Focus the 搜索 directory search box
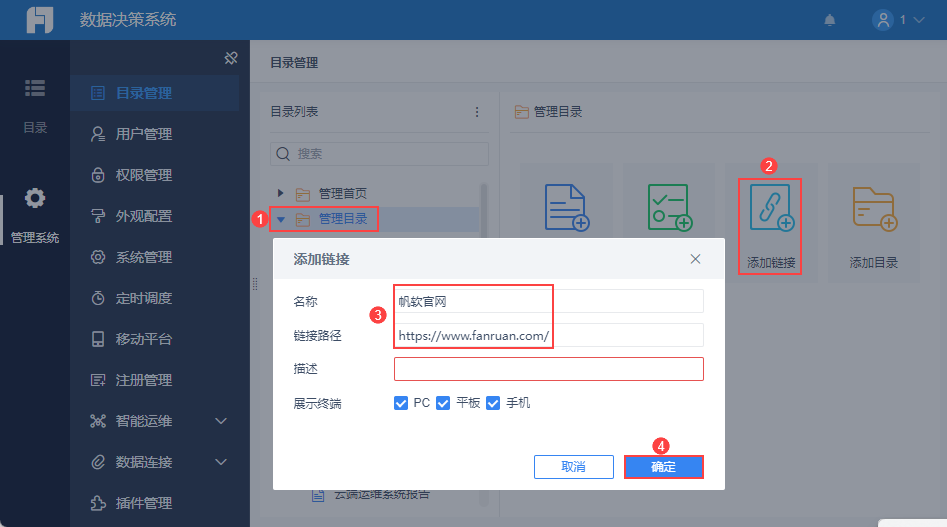This screenshot has width=947, height=527. 379,154
